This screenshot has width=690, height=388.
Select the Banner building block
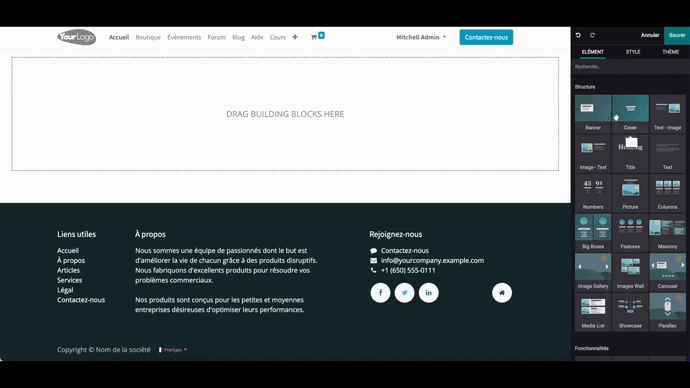click(x=593, y=113)
